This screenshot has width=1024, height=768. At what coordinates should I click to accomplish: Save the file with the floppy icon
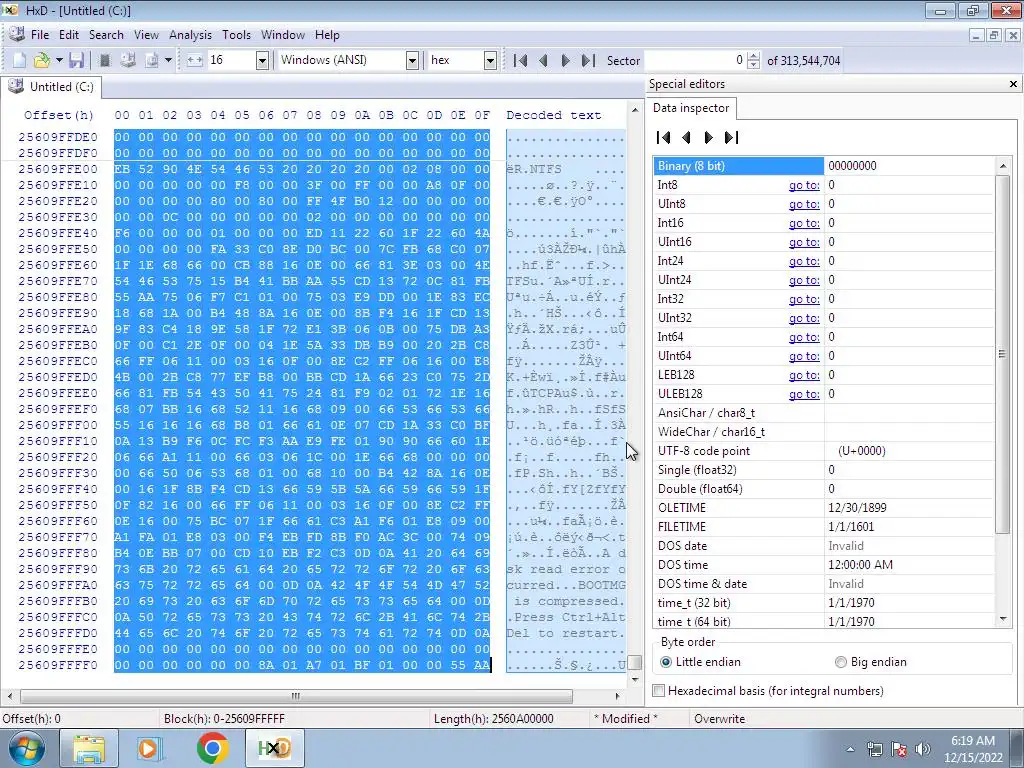coord(76,60)
